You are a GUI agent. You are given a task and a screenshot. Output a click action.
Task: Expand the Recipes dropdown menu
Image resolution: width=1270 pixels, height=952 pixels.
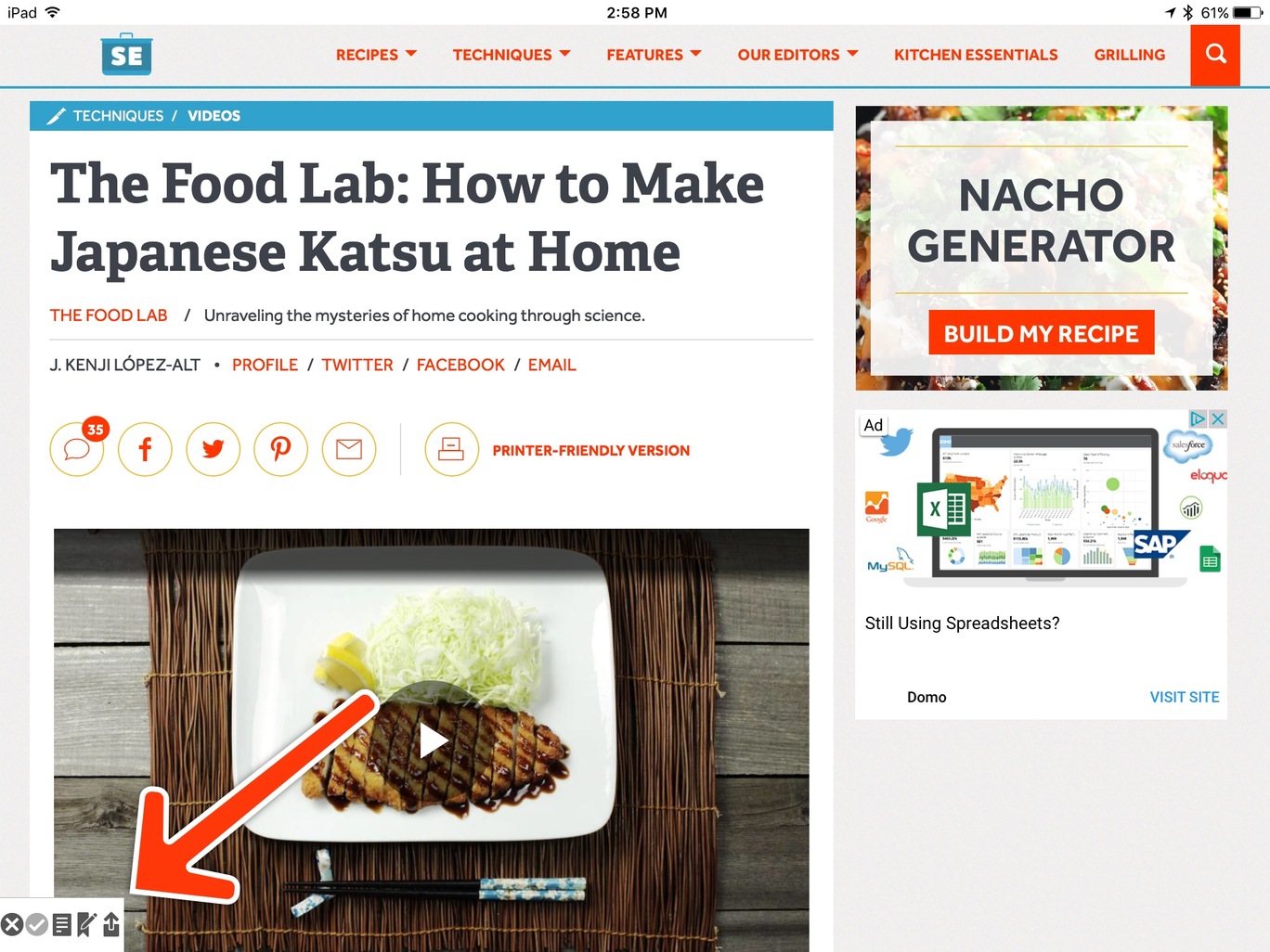point(376,55)
